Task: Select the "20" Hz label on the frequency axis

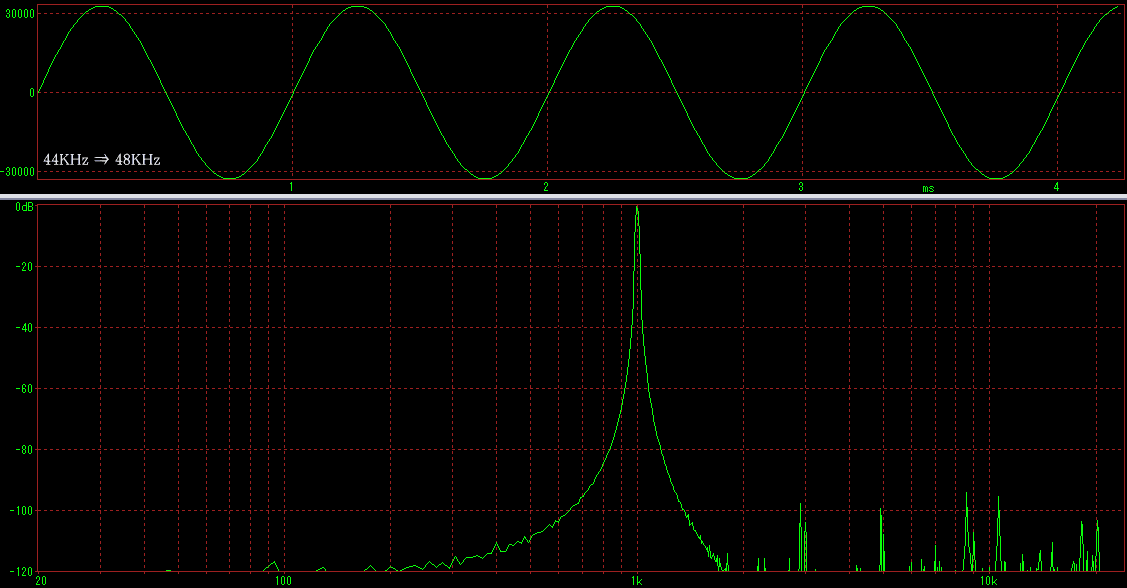Action: (x=41, y=581)
